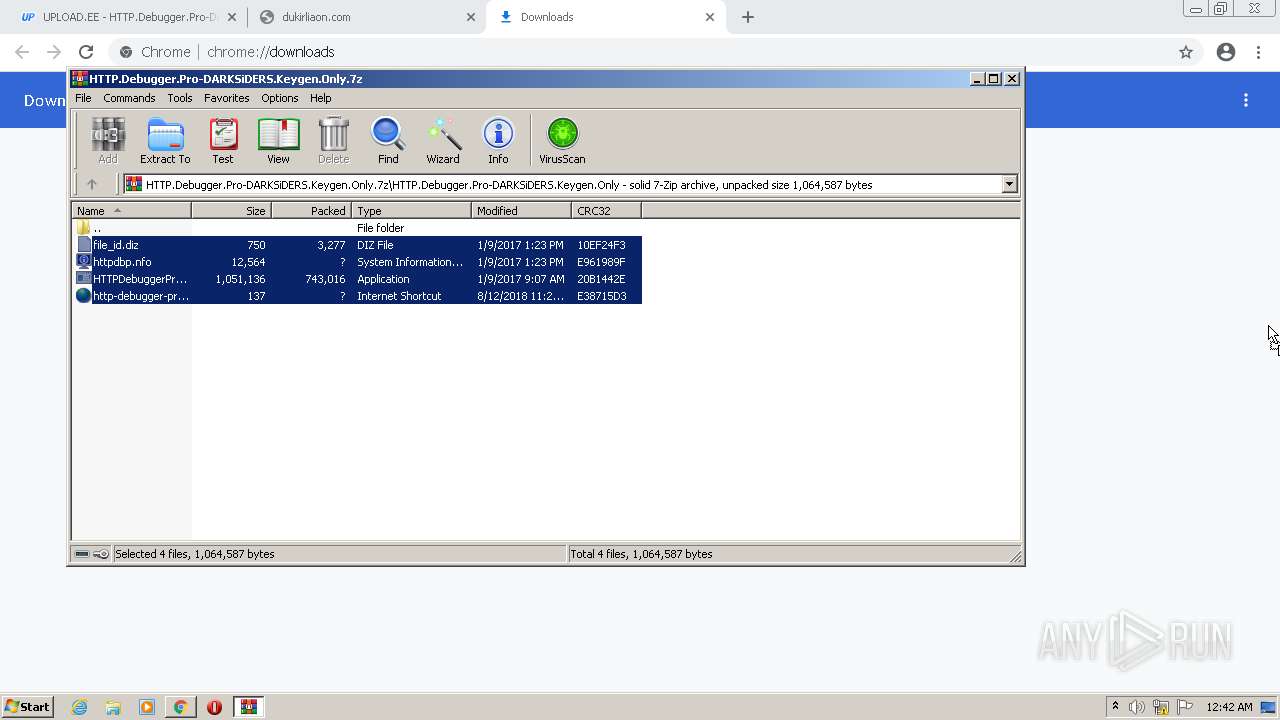Close the dukirliaon.com tab
Image resolution: width=1280 pixels, height=720 pixels.
[x=471, y=17]
